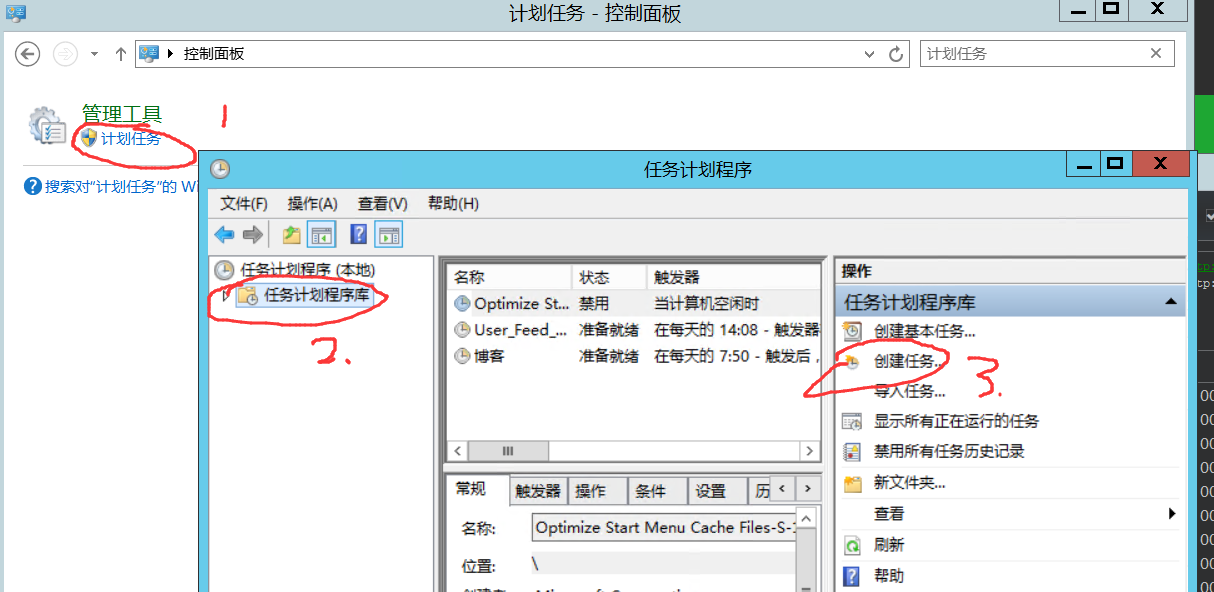Screen dimensions: 1214x592
Task: Click the 禁用 status cell of Optimize task
Action: (609, 303)
